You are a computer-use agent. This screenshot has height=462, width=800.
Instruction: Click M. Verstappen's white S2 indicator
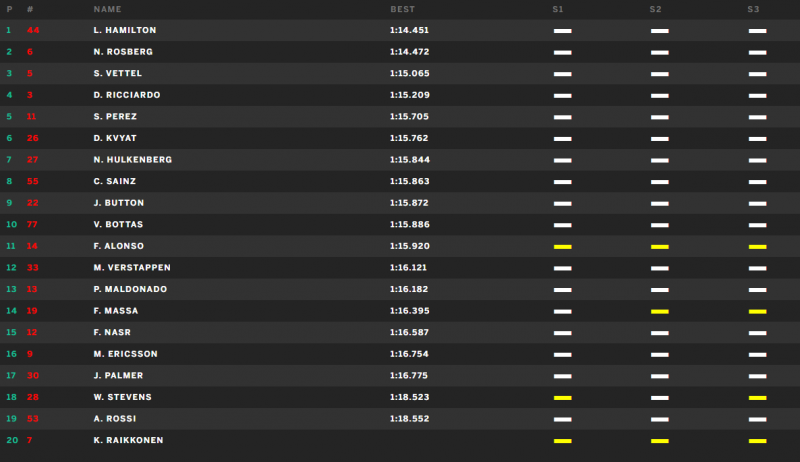click(x=660, y=268)
